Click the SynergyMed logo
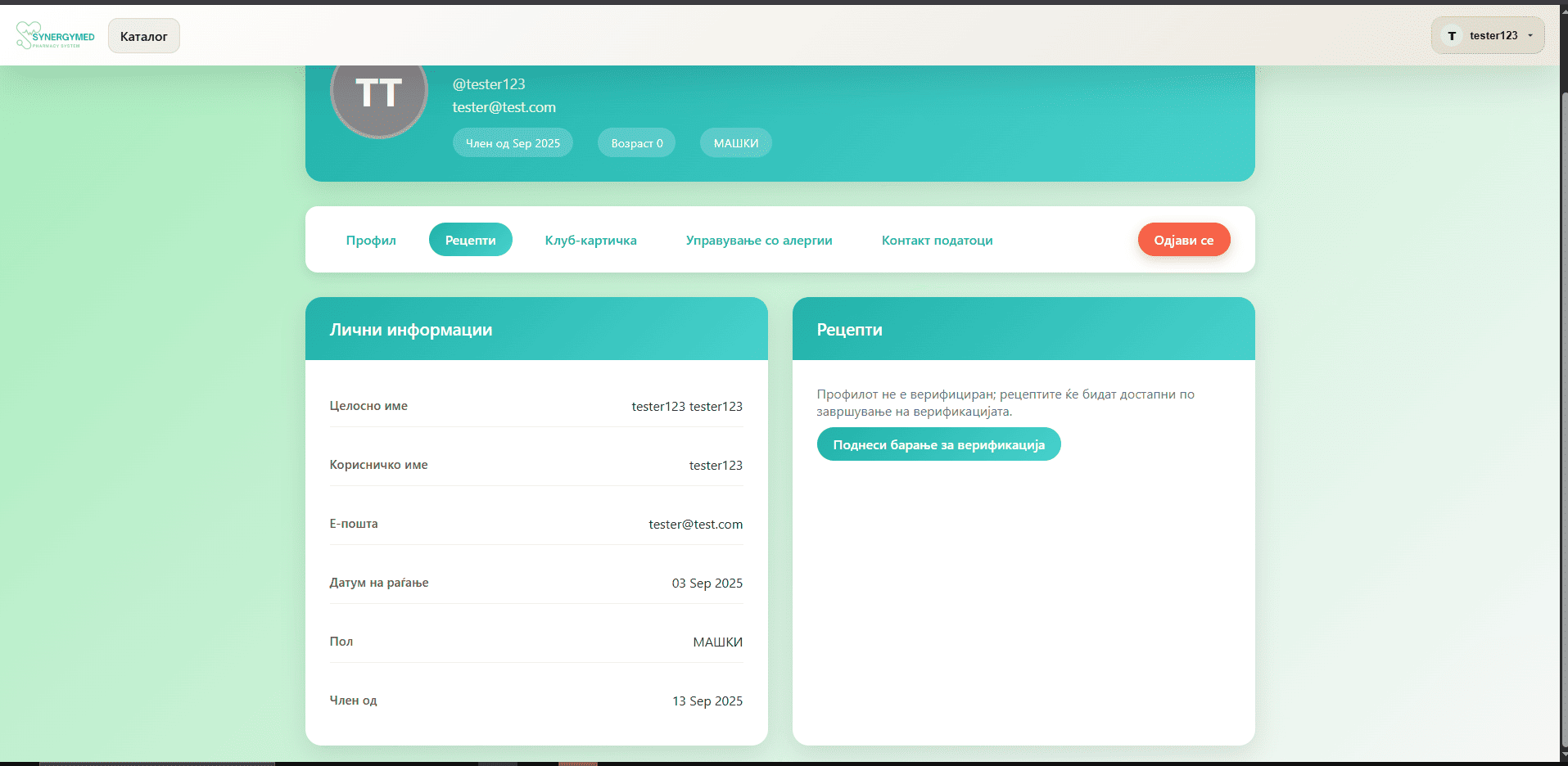This screenshot has height=766, width=1568. [56, 36]
